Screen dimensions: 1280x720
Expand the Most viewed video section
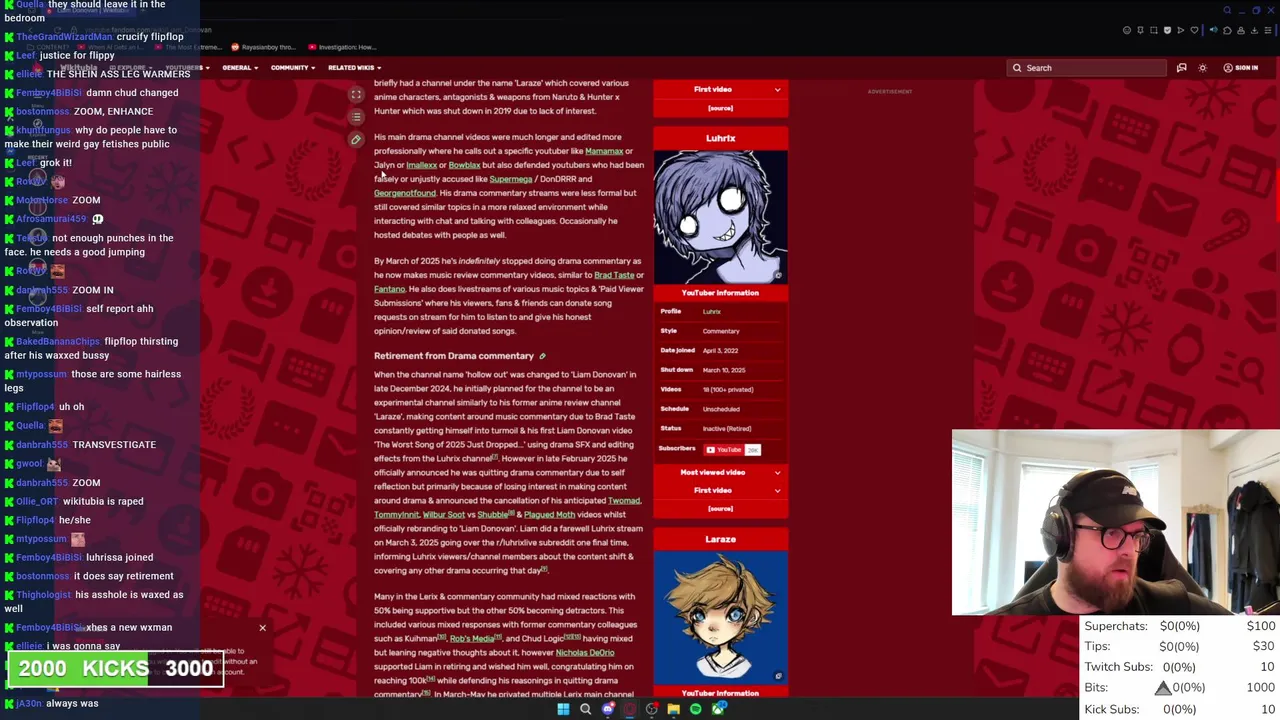click(x=720, y=472)
